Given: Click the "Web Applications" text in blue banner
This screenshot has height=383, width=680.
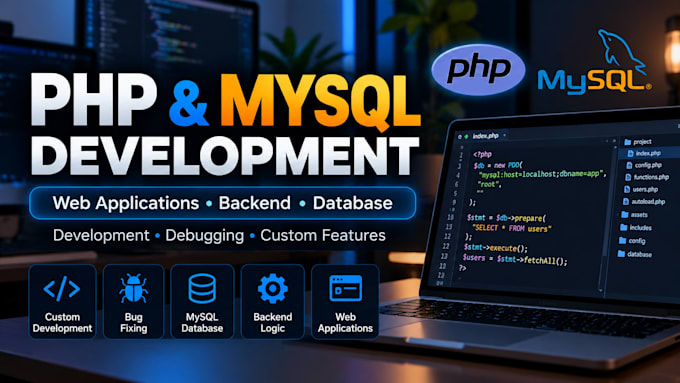Looking at the screenshot, I should click(126, 203).
